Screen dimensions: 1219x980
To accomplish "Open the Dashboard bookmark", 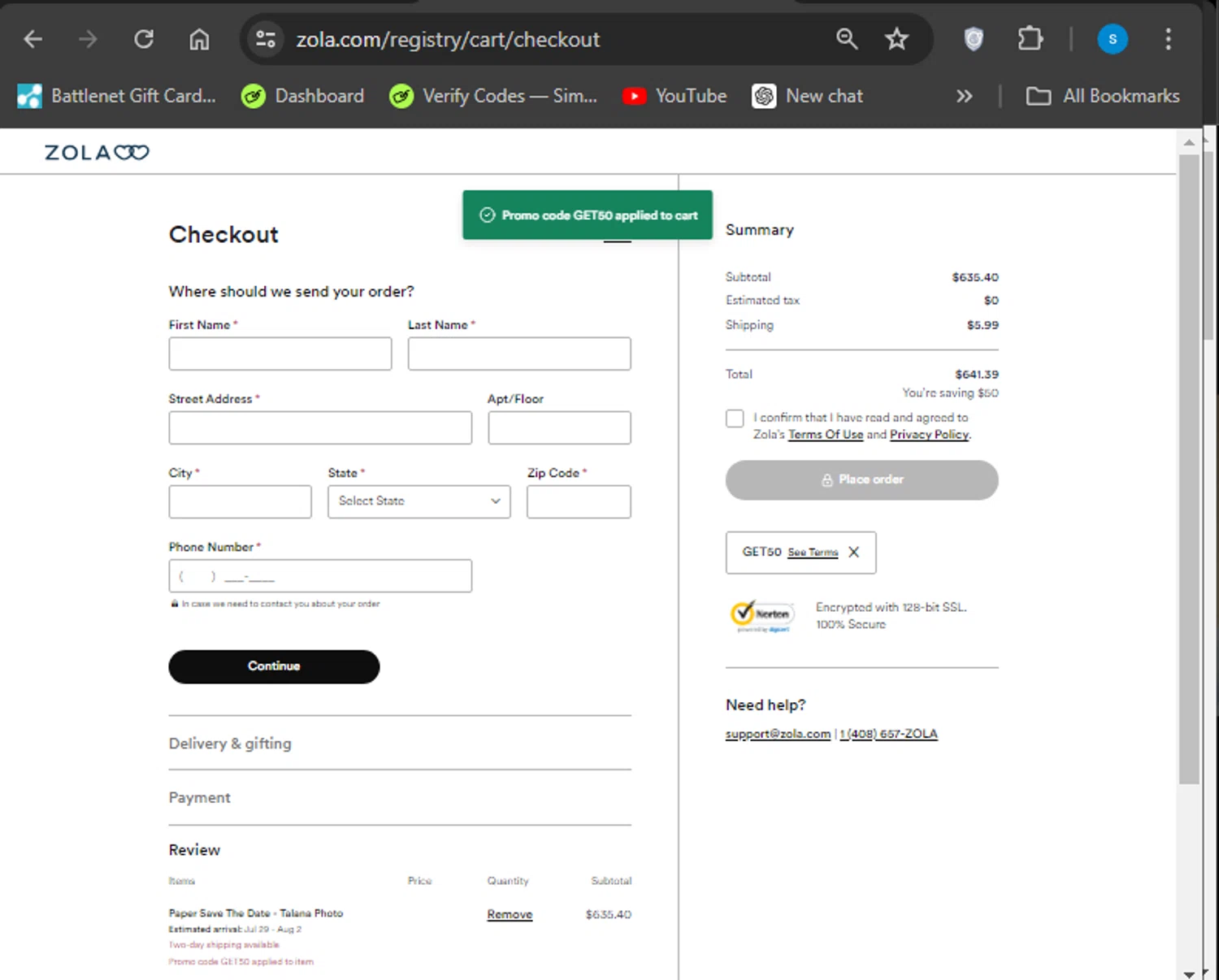I will pyautogui.click(x=303, y=96).
